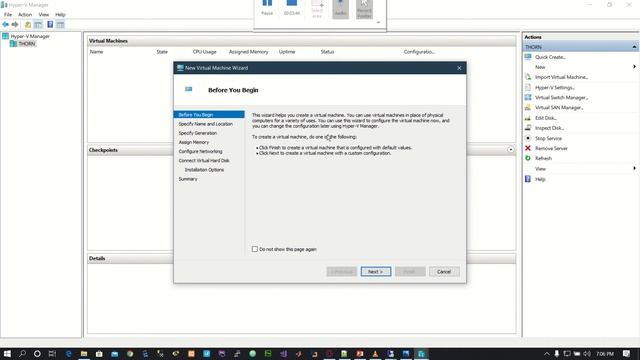640x360 pixels.
Task: Open the Action Center notification icon
Action: (627, 353)
